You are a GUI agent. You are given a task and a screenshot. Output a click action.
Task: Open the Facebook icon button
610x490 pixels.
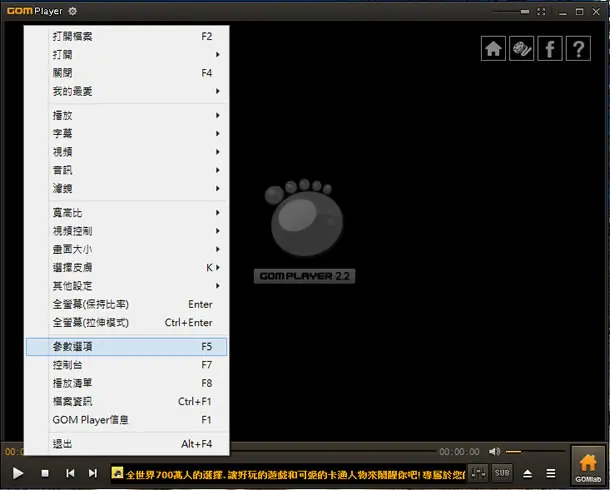pyautogui.click(x=550, y=49)
